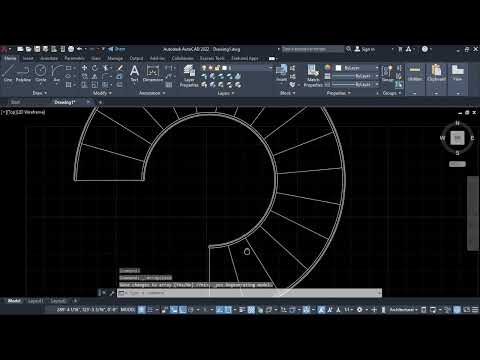This screenshot has width=480, height=360.
Task: Click the Dimension tool
Action: [x=153, y=73]
